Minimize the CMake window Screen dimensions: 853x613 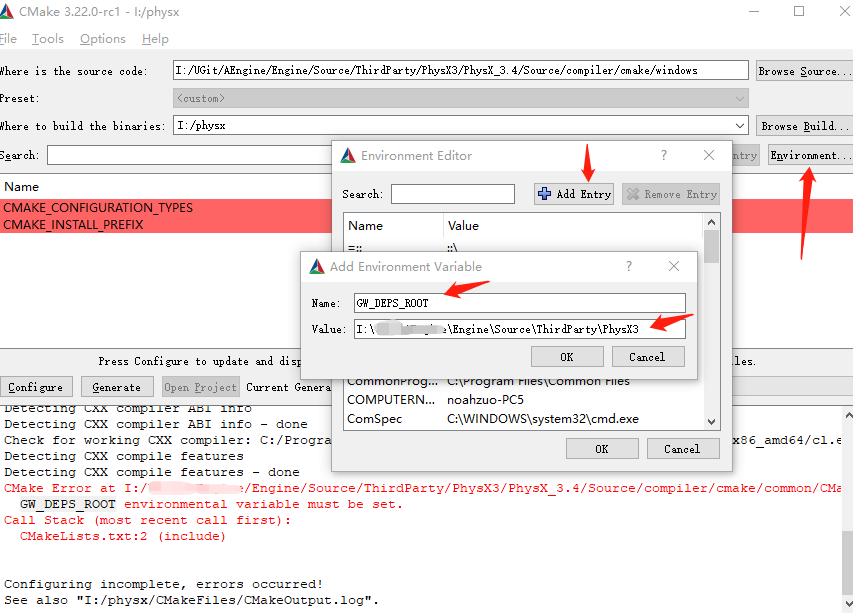click(x=754, y=11)
